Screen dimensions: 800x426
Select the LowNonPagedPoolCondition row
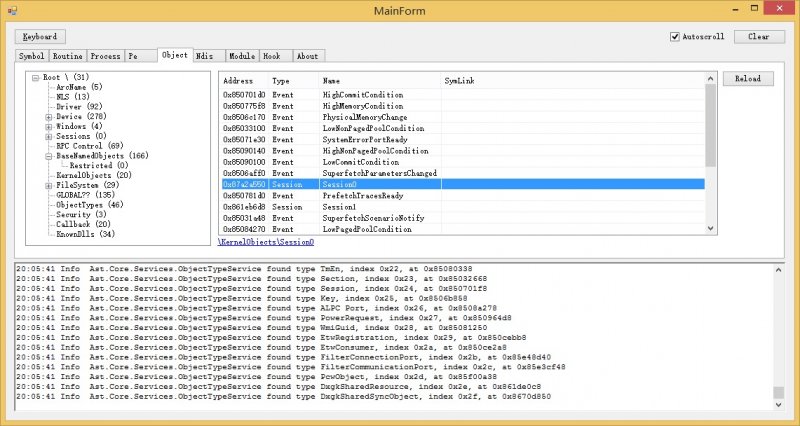pyautogui.click(x=462, y=129)
